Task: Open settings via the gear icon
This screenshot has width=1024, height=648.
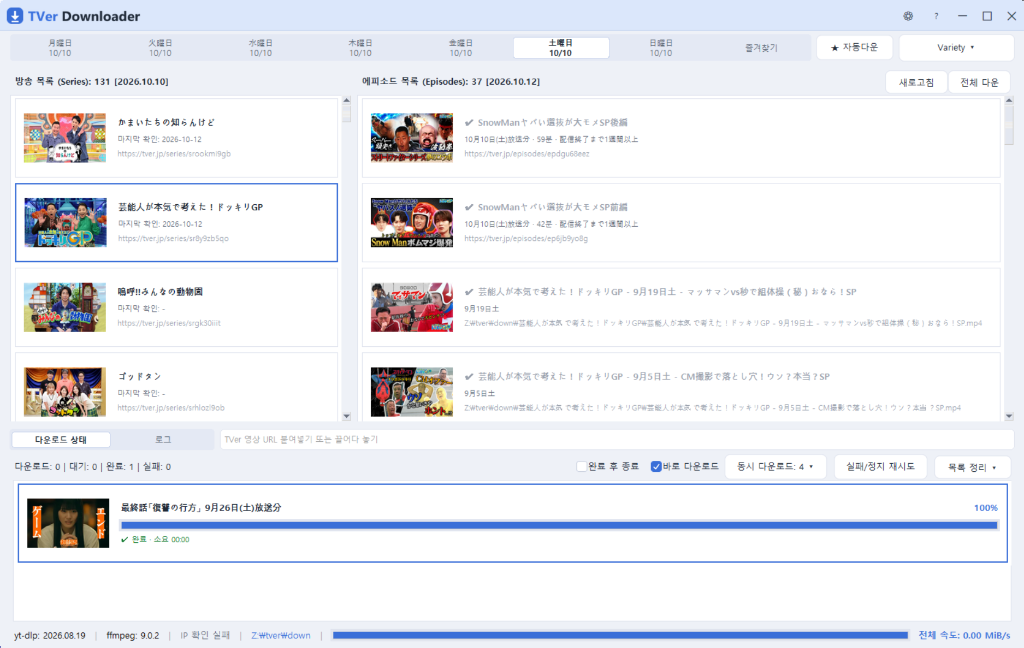Action: (x=908, y=16)
